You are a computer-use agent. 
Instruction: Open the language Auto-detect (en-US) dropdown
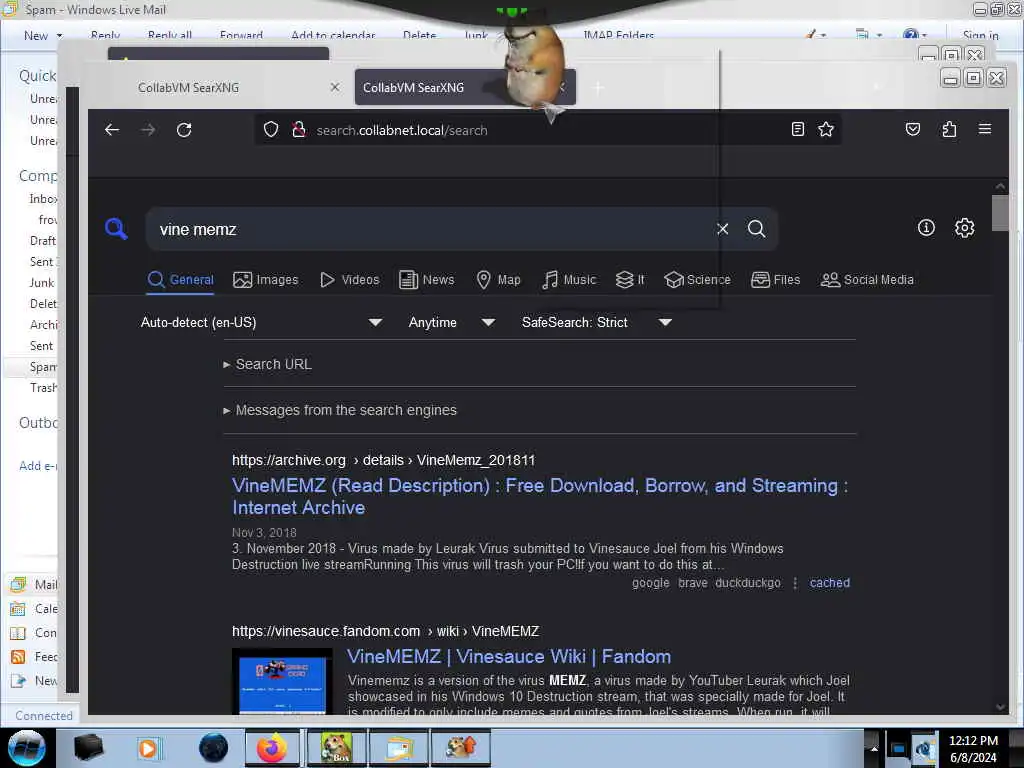[x=261, y=322]
